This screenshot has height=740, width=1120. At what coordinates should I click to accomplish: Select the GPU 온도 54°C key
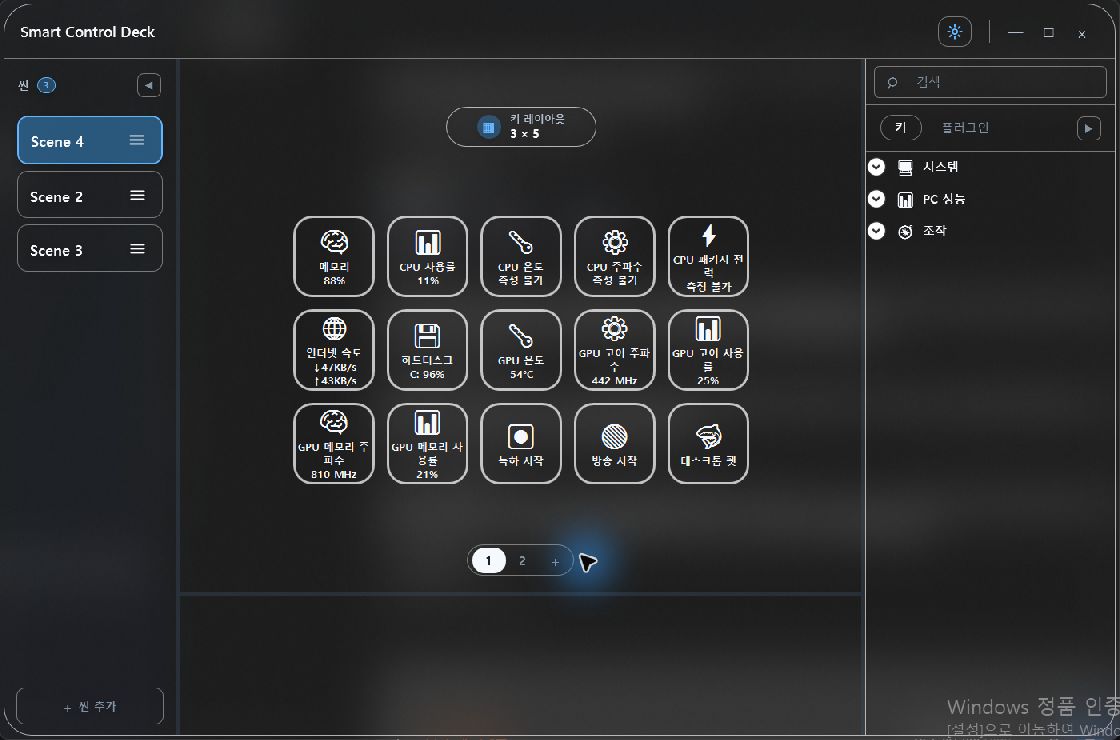(521, 350)
